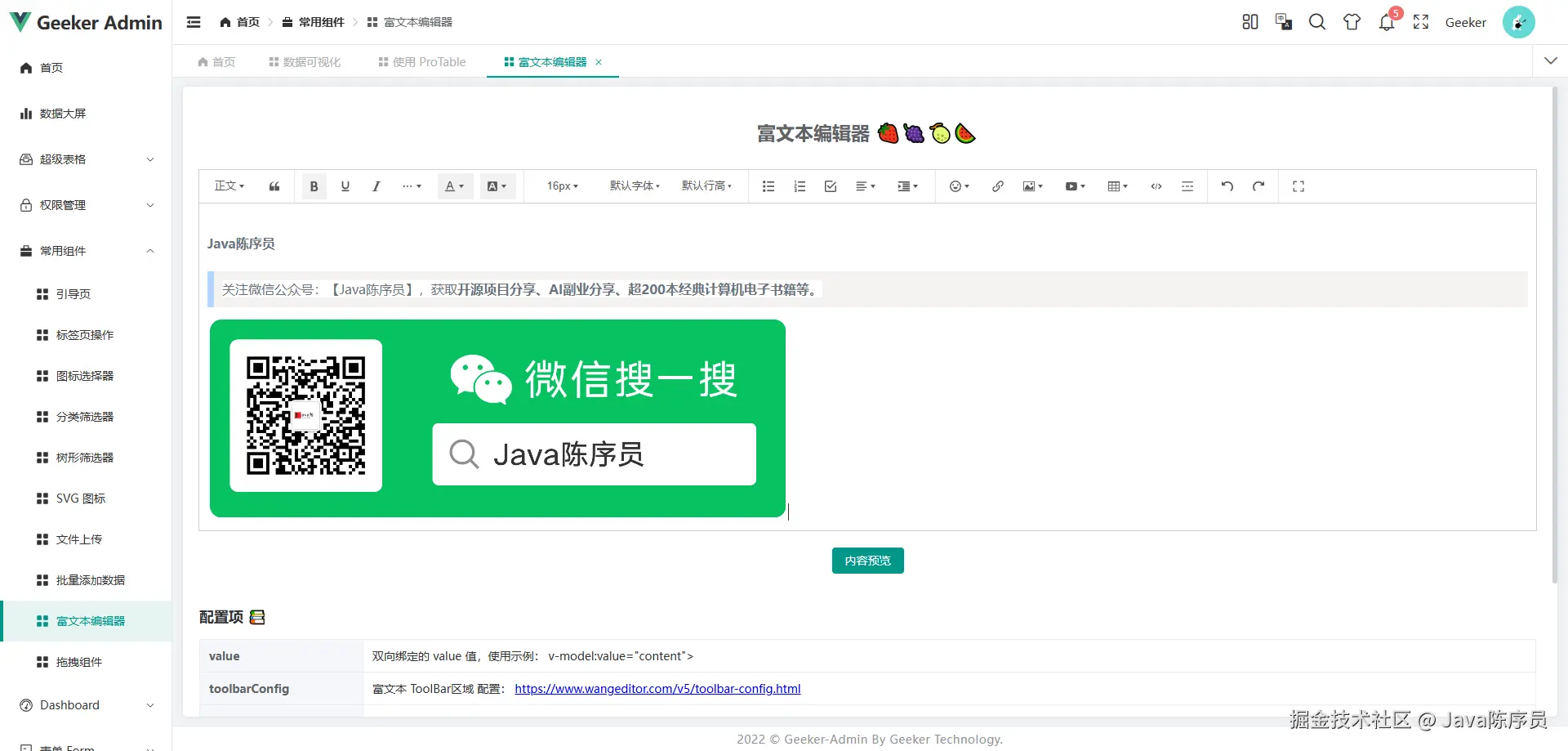This screenshot has height=751, width=1568.
Task: Toggle italic formatting in the editor toolbar
Action: [376, 186]
